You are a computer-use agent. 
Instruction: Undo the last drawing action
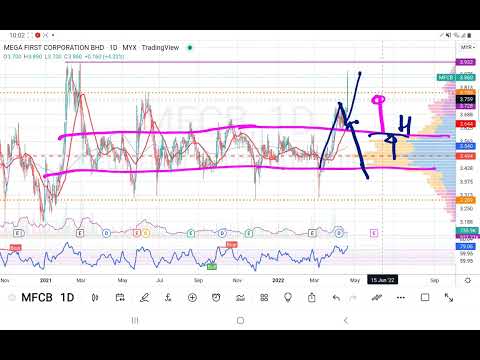click(x=336, y=298)
